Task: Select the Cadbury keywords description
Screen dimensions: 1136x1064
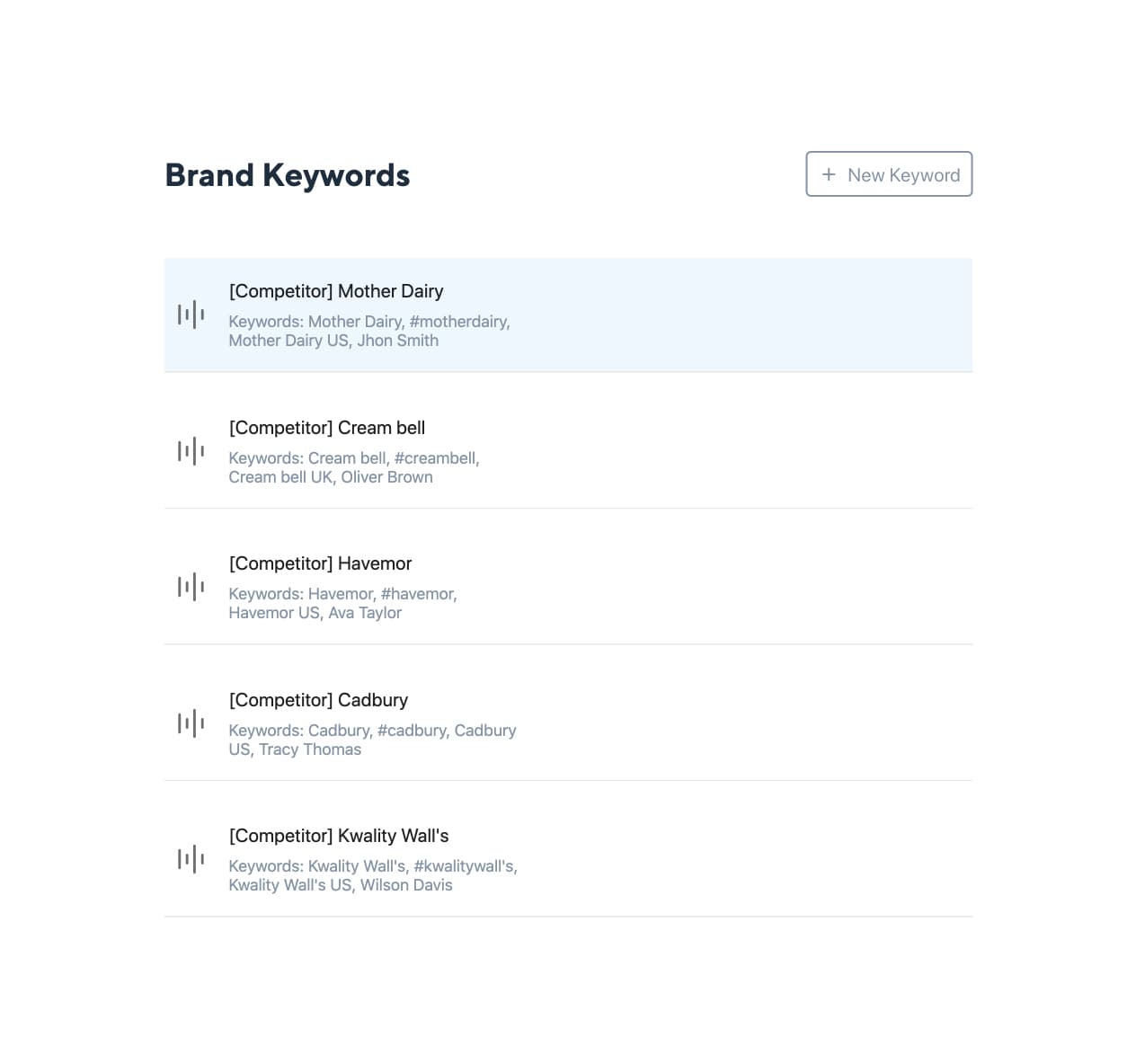Action: (x=372, y=740)
